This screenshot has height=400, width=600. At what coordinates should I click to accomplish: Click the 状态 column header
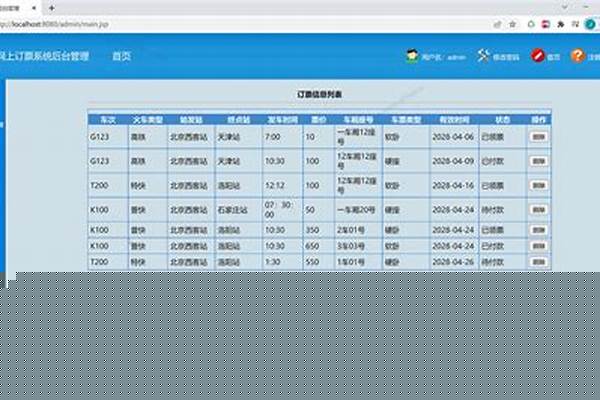tap(502, 120)
